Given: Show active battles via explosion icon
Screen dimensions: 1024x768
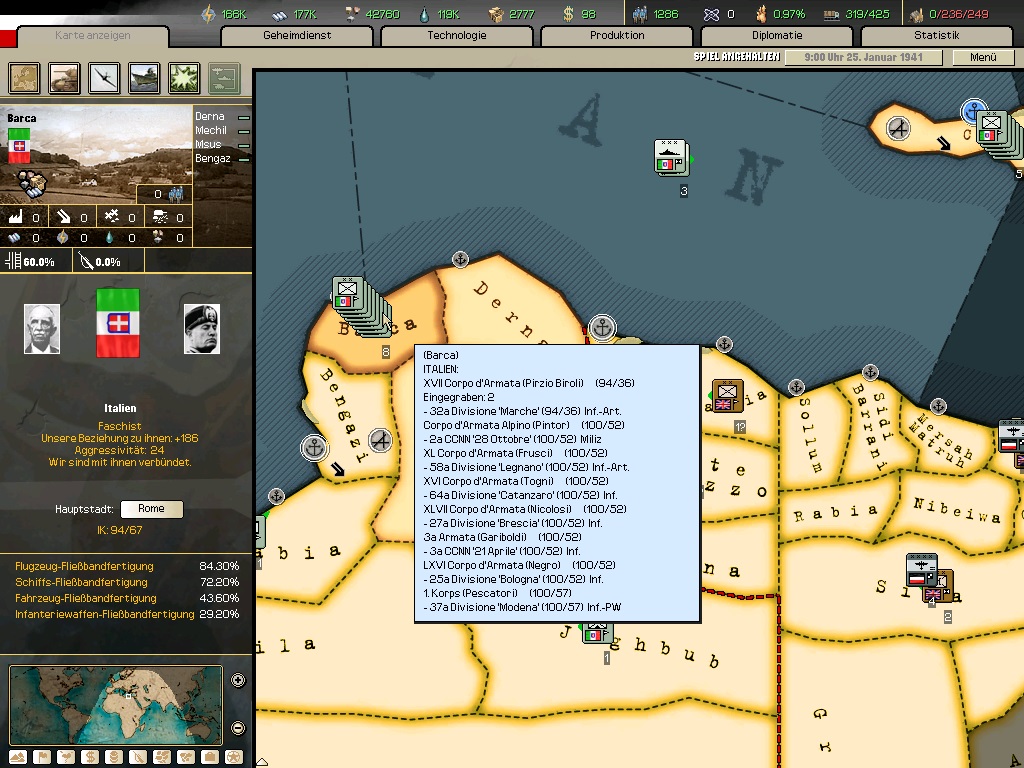Looking at the screenshot, I should [184, 77].
